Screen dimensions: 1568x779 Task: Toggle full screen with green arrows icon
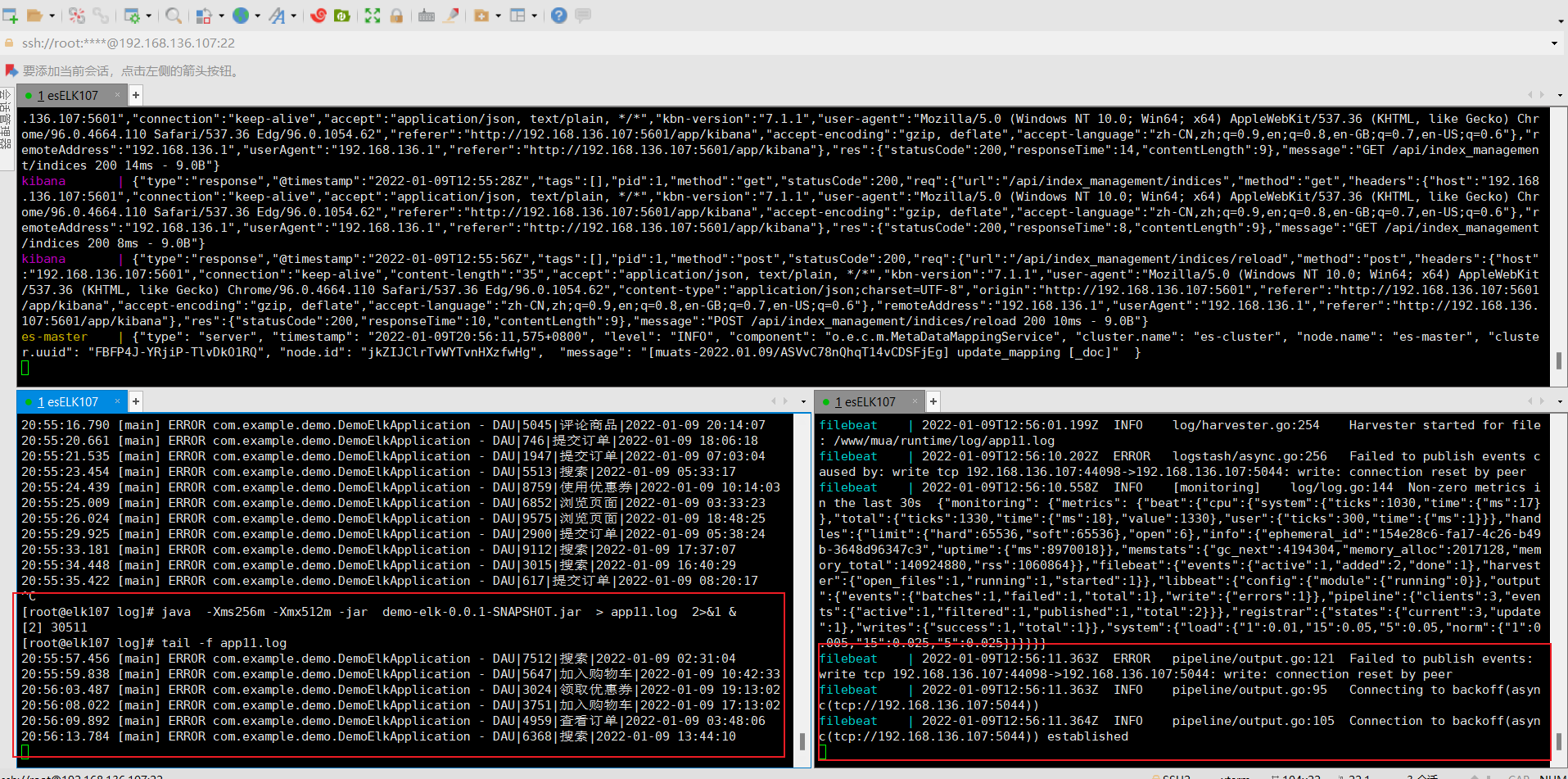[x=373, y=16]
